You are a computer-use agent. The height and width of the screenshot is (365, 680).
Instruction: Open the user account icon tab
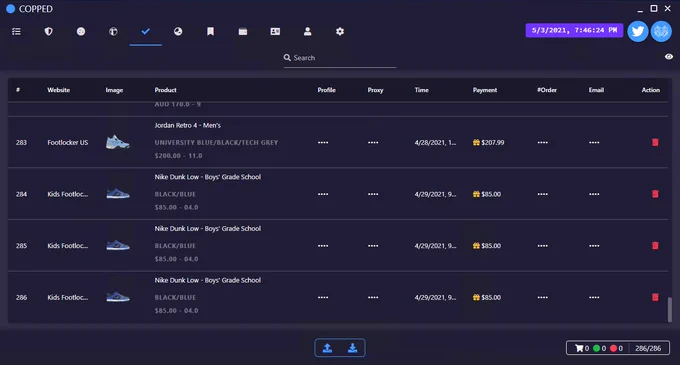point(307,31)
